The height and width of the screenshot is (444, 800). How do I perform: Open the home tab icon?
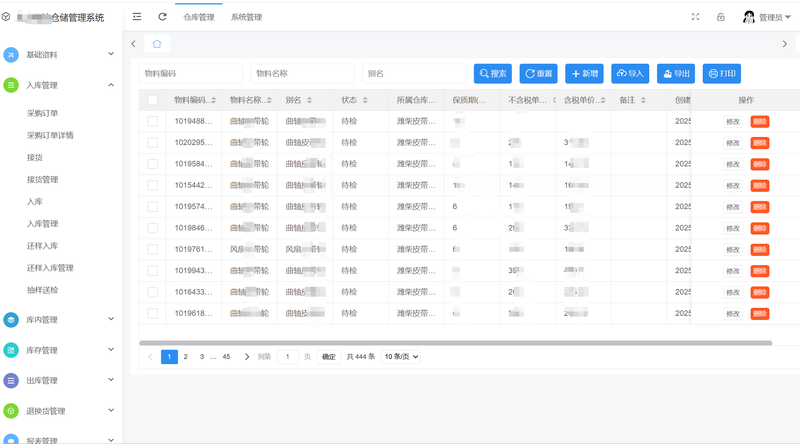[157, 44]
